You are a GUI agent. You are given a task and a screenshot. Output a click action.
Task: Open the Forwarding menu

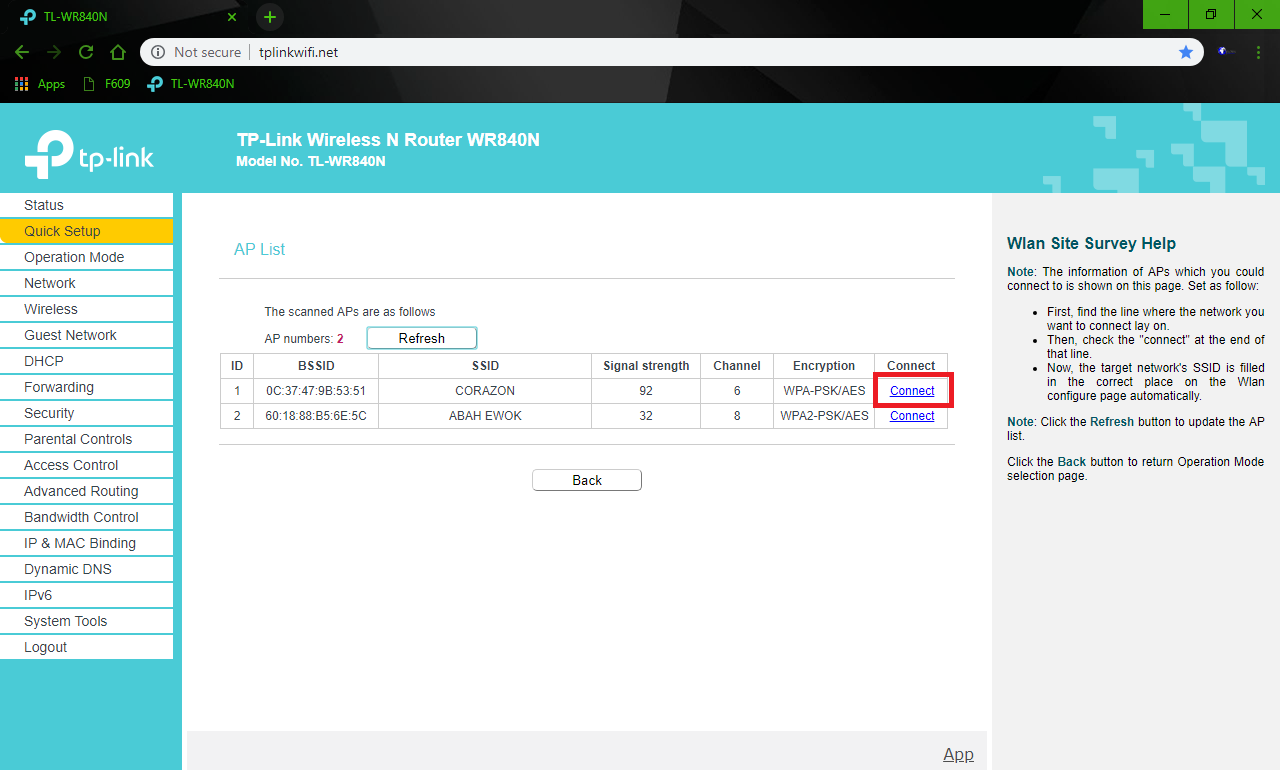pos(86,387)
